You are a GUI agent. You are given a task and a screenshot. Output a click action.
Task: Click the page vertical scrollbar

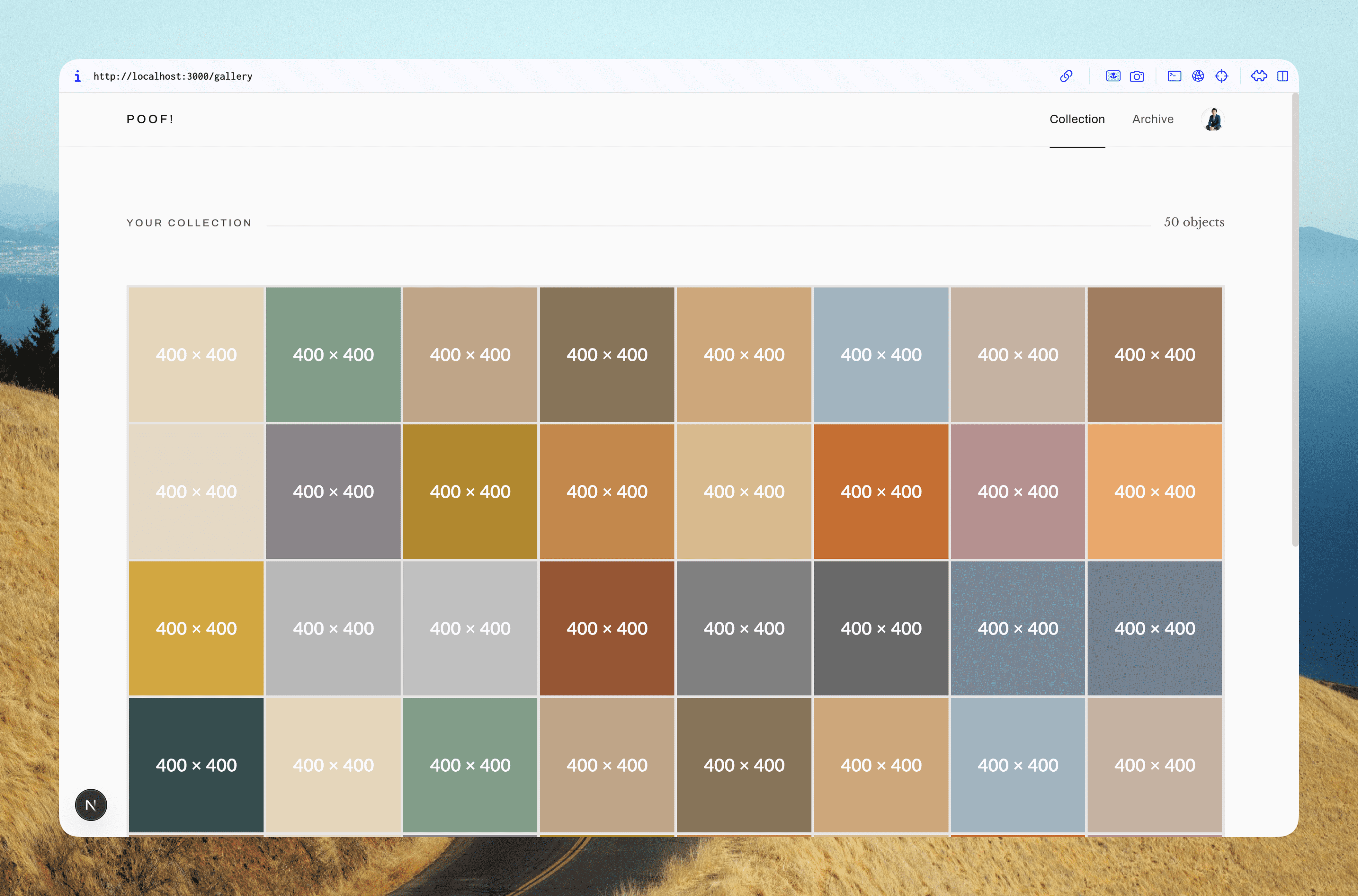[x=1295, y=320]
